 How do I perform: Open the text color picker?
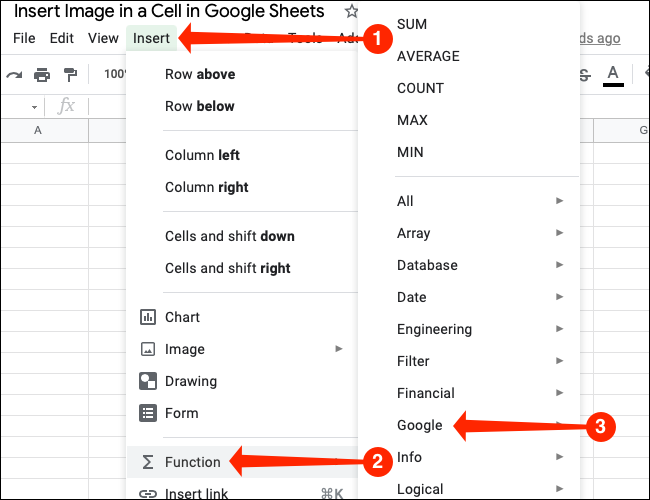(x=613, y=74)
